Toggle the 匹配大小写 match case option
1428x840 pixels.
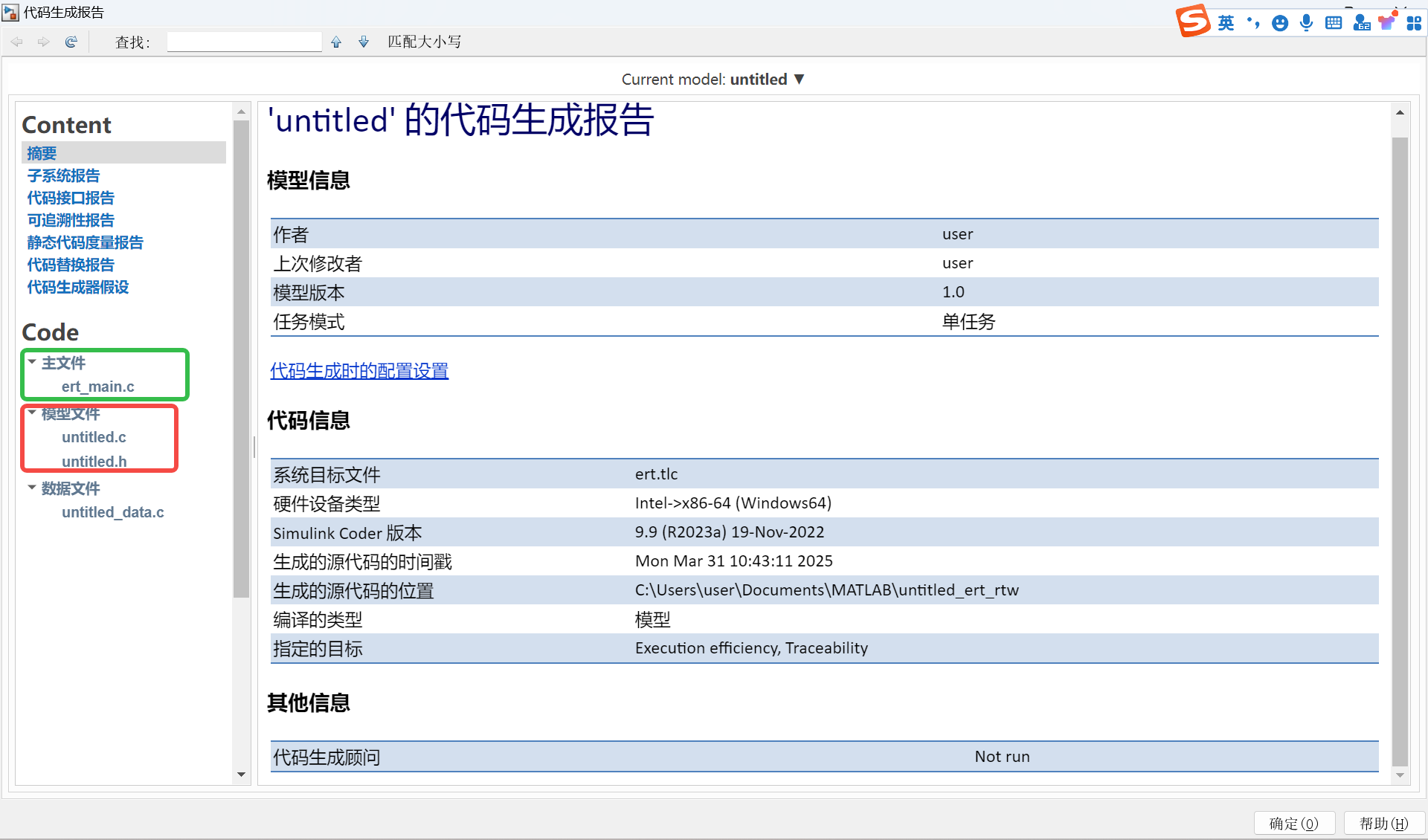click(x=424, y=42)
